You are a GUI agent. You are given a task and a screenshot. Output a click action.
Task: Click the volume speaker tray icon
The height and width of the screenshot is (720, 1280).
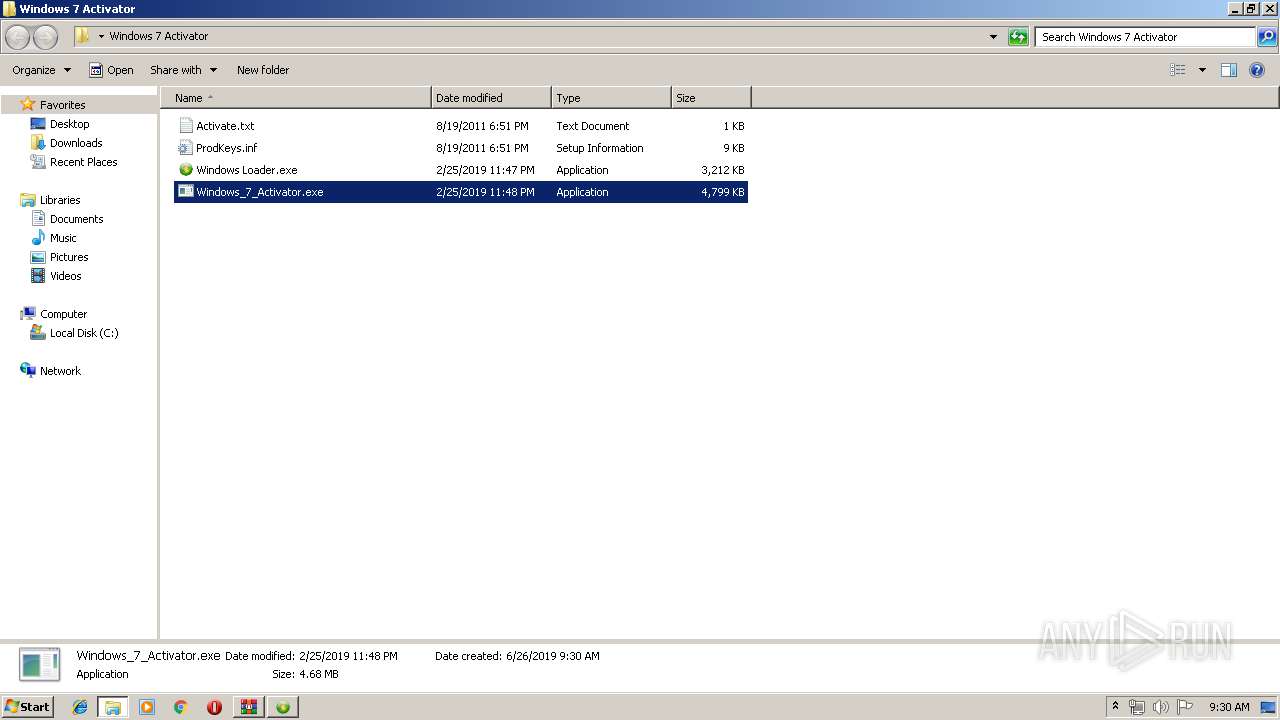tap(1161, 707)
